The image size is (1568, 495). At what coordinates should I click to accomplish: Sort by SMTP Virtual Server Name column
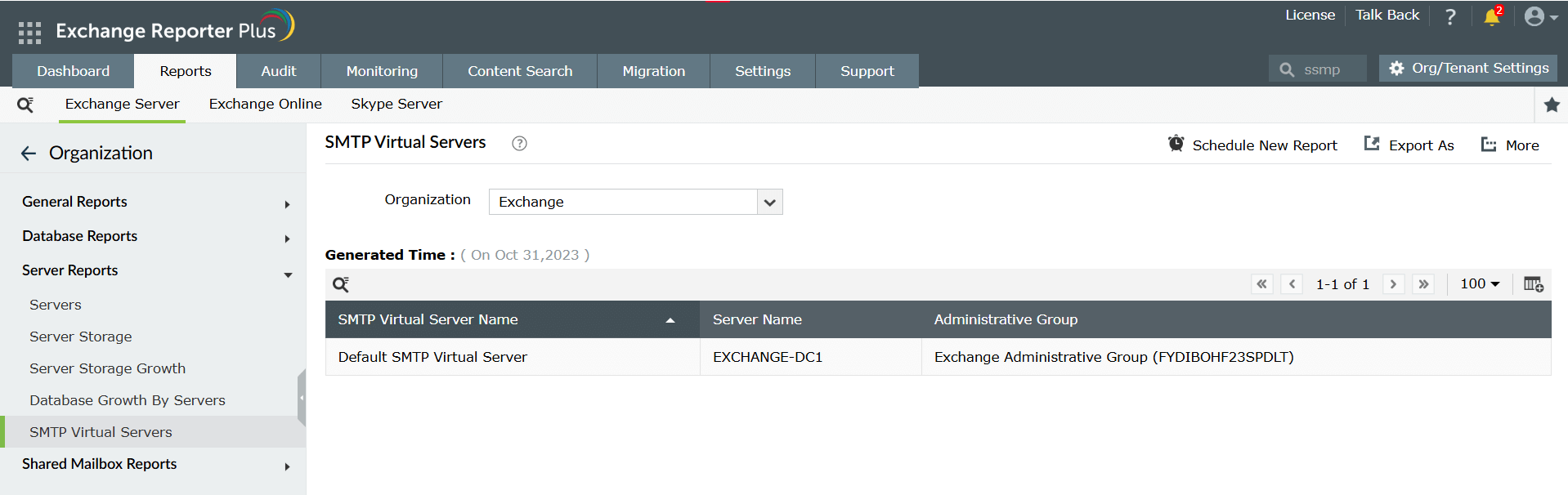(x=512, y=319)
